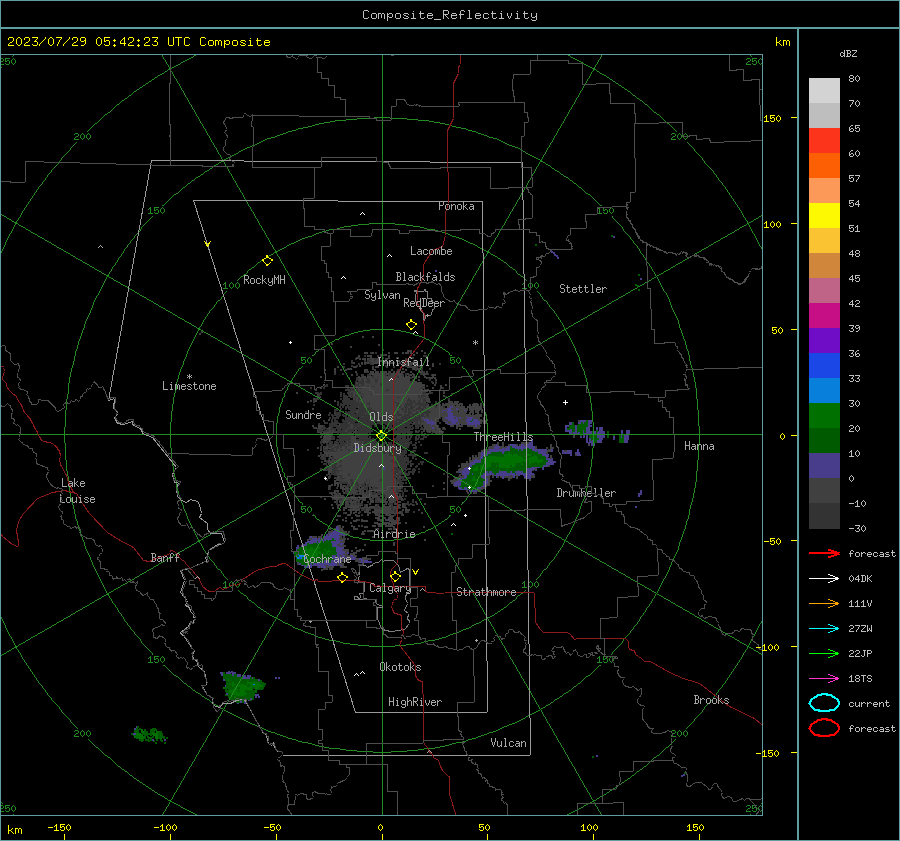
Task: Click the Olds label
Action: 381,417
